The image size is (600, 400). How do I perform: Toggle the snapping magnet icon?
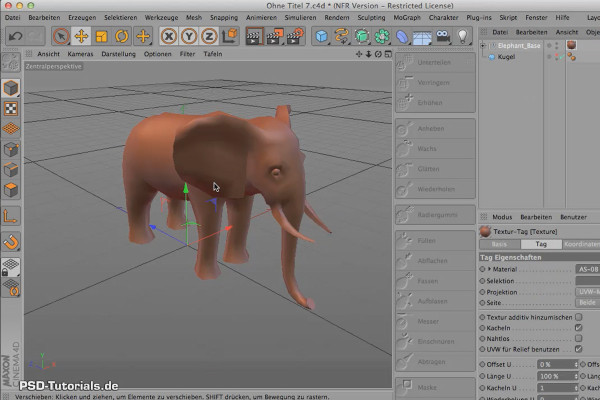(11, 242)
